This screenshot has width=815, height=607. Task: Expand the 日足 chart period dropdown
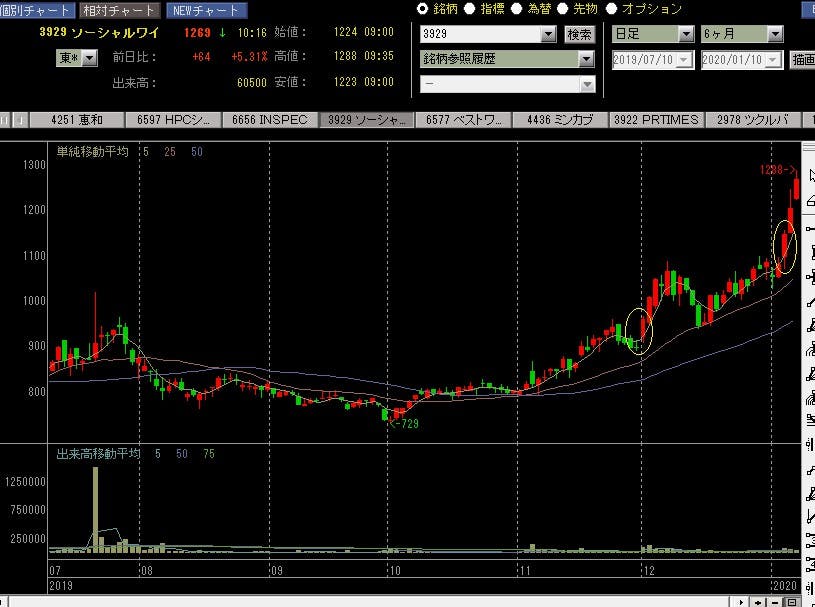click(x=685, y=34)
